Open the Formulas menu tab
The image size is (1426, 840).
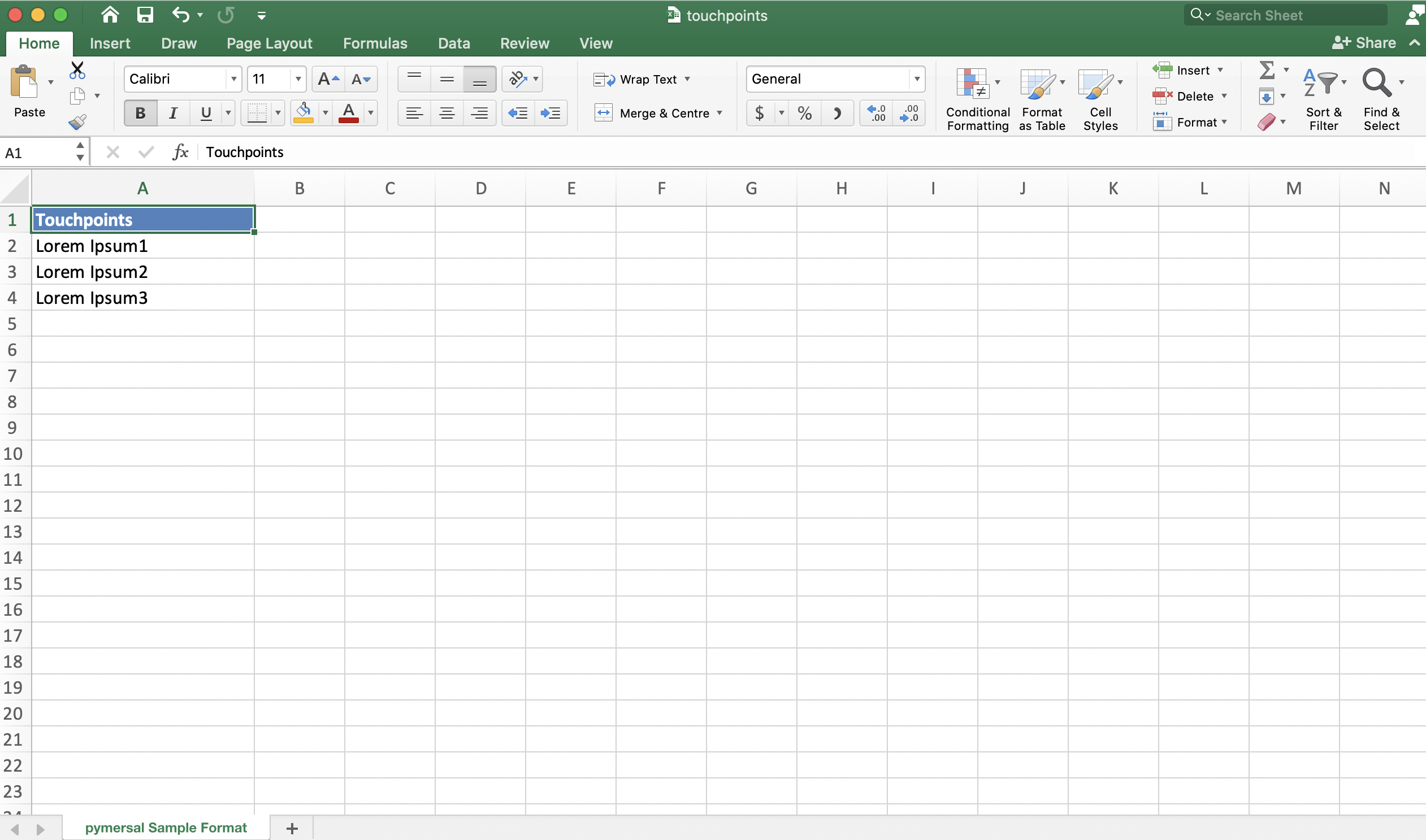375,43
